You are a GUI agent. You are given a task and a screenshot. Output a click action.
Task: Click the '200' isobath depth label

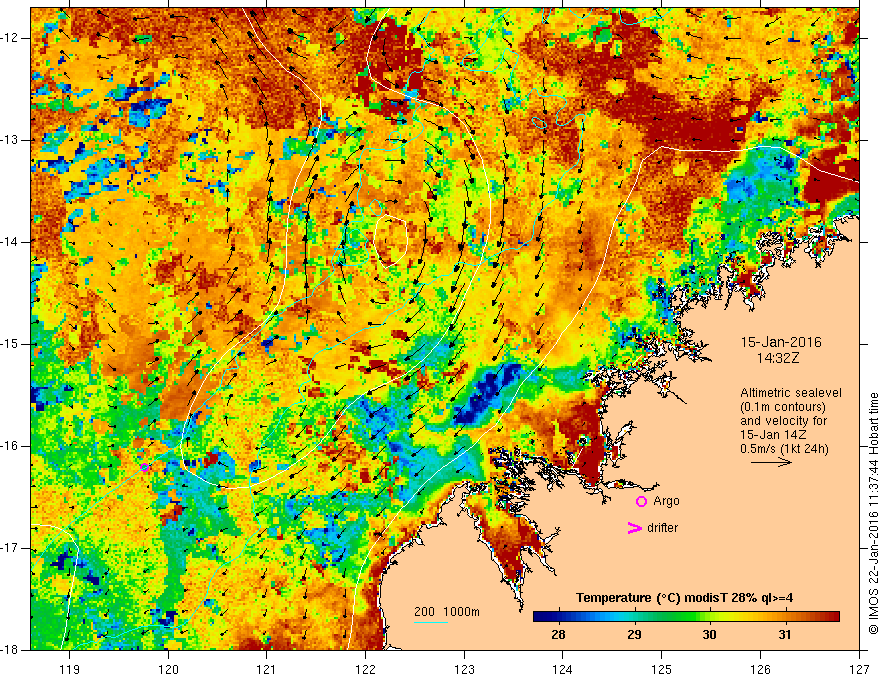click(x=424, y=612)
